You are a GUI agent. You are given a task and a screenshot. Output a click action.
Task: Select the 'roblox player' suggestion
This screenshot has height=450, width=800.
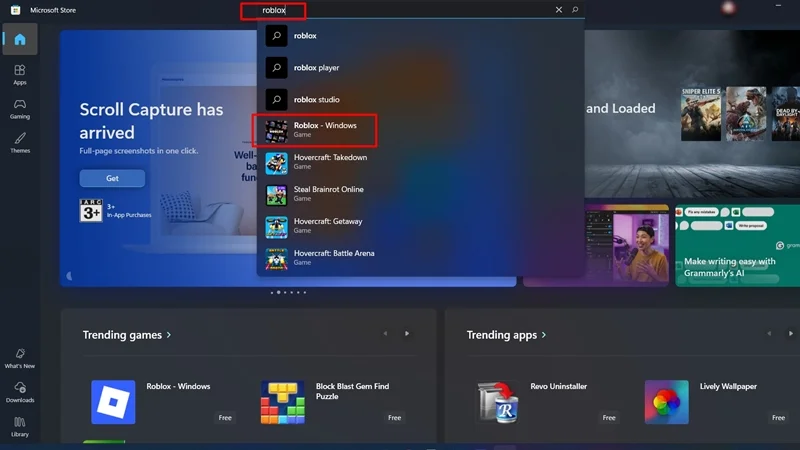click(x=420, y=67)
